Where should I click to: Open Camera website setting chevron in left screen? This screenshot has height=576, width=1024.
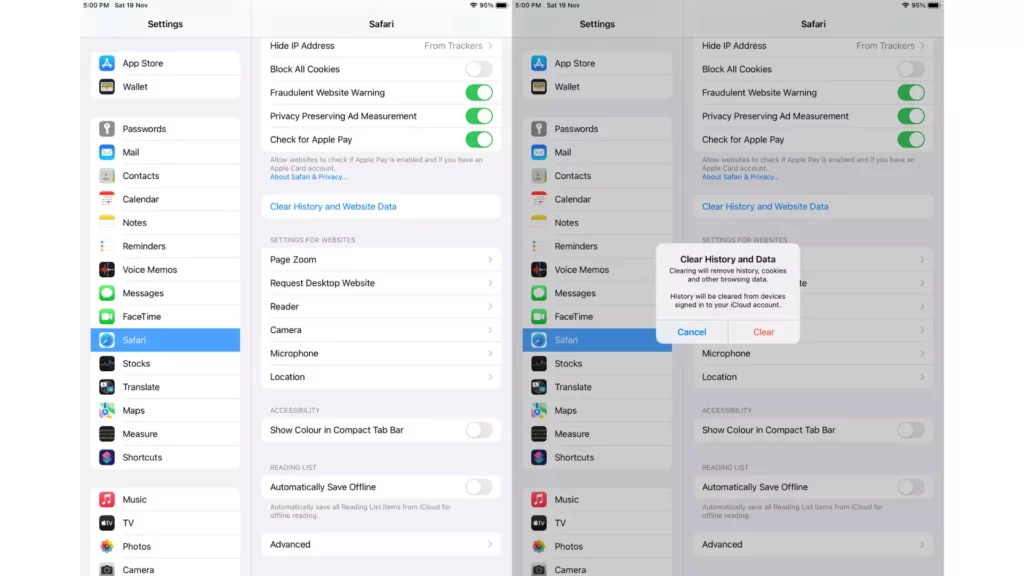[490, 330]
